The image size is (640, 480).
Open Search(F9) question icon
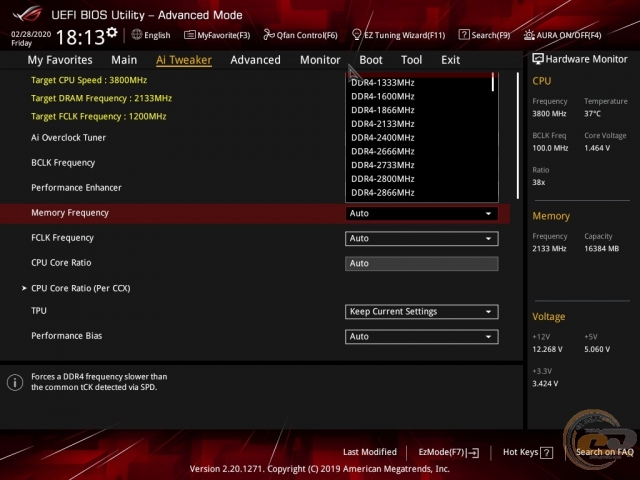[464, 35]
